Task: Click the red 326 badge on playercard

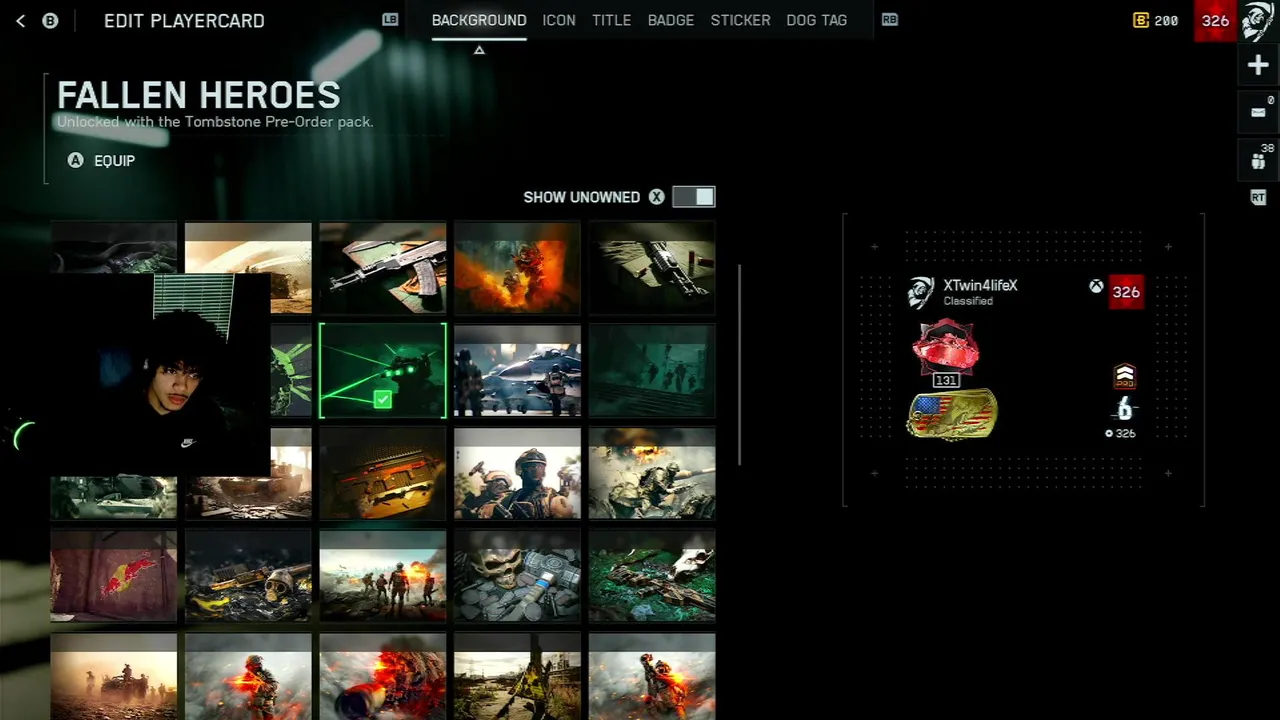Action: 1126,292
